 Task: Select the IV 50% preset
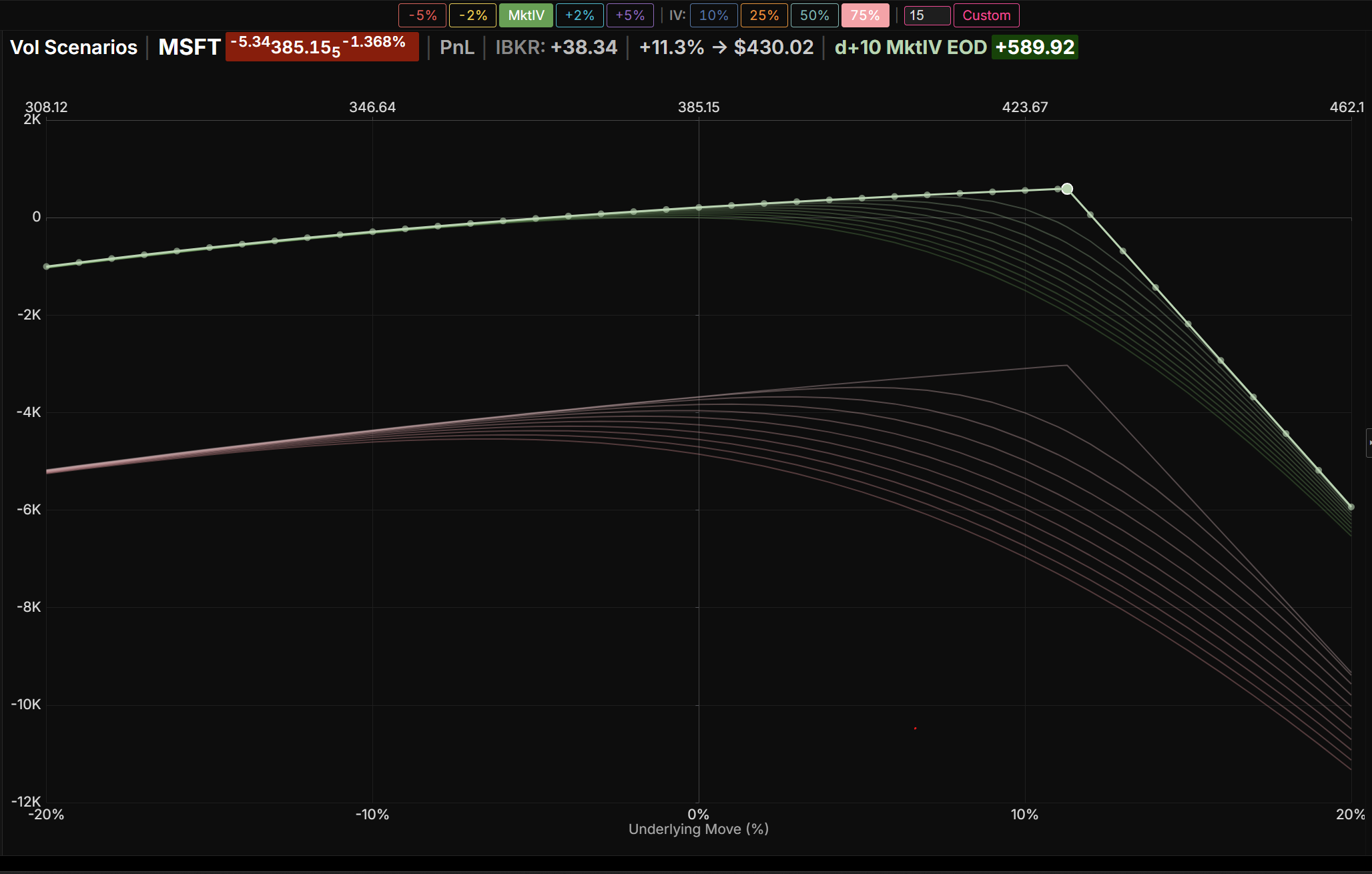815,15
